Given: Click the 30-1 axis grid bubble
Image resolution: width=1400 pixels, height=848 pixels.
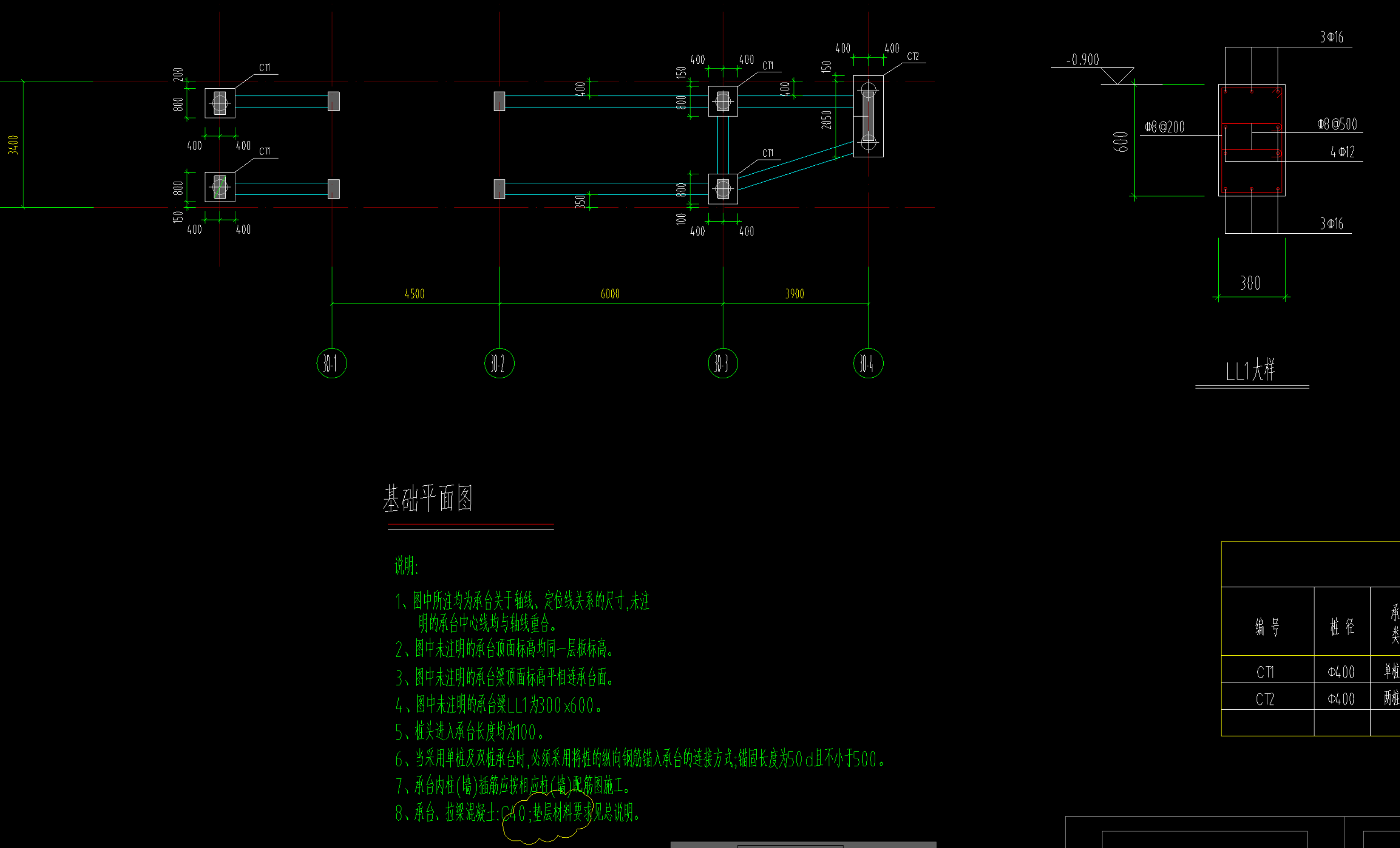Looking at the screenshot, I should coord(331,364).
